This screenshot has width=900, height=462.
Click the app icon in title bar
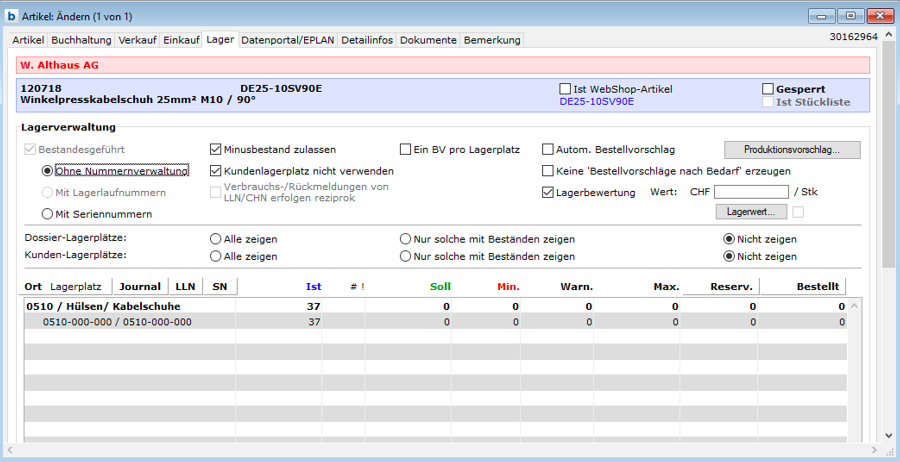pyautogui.click(x=12, y=16)
